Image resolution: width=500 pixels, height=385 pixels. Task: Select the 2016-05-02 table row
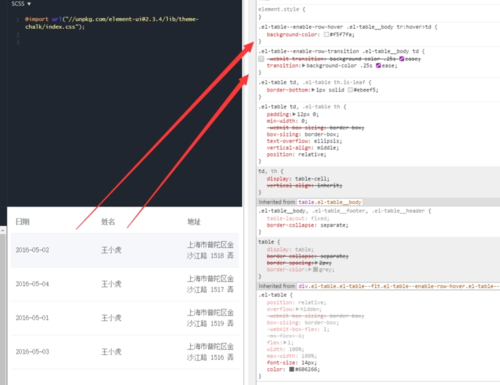coord(125,250)
